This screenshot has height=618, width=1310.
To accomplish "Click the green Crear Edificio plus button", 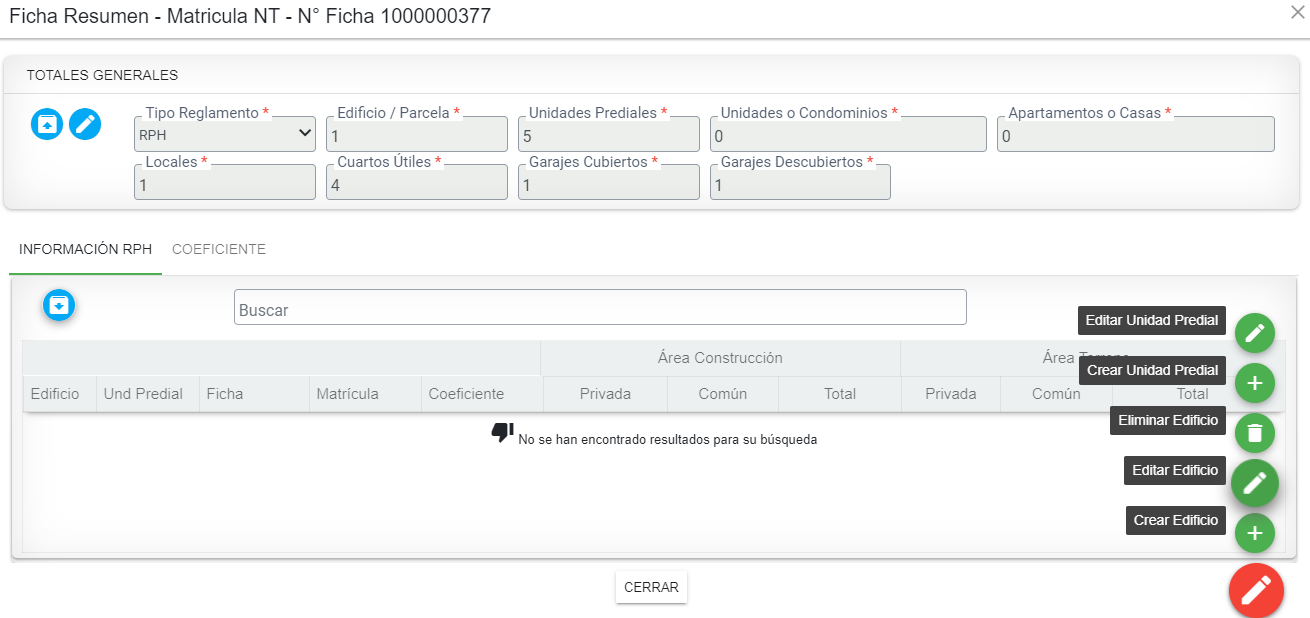I will pyautogui.click(x=1254, y=533).
